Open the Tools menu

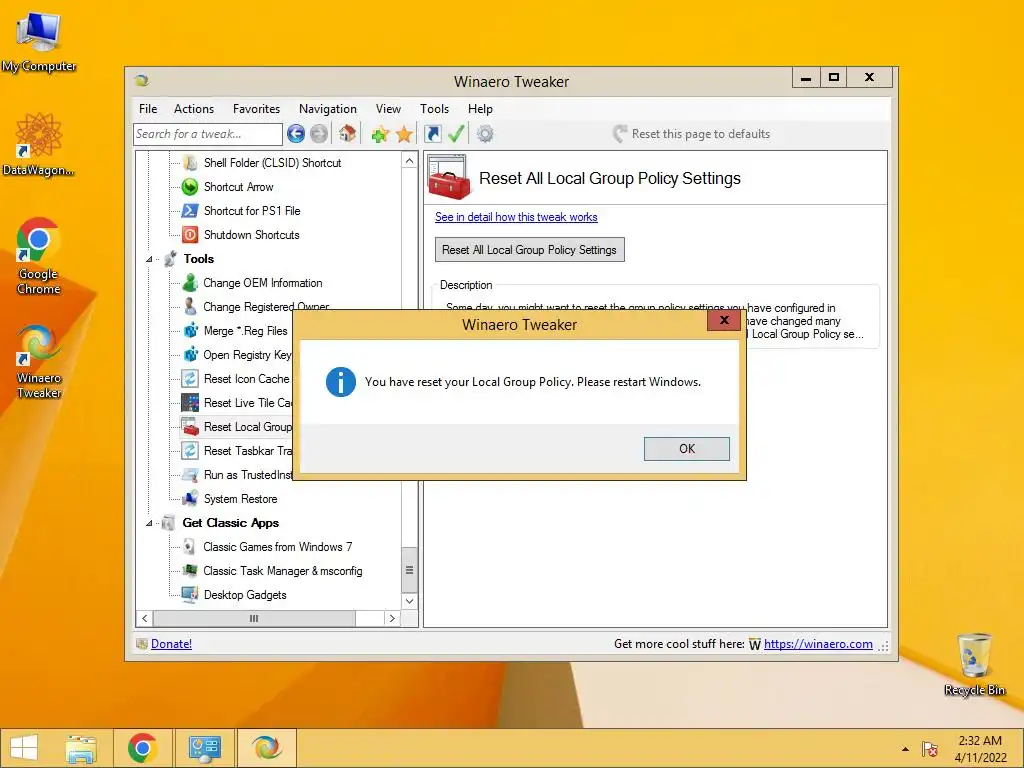click(x=434, y=109)
